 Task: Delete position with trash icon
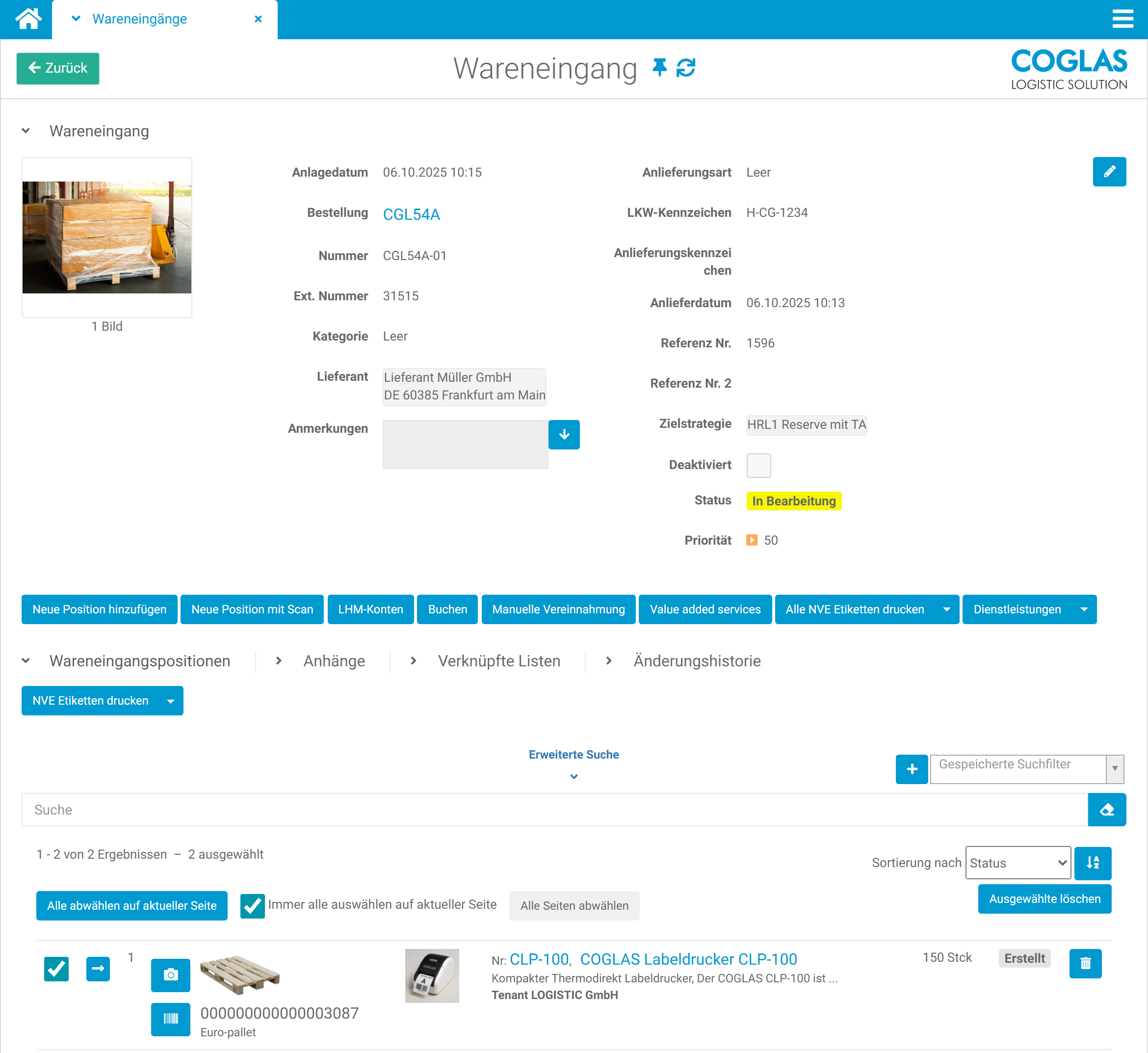click(1085, 963)
